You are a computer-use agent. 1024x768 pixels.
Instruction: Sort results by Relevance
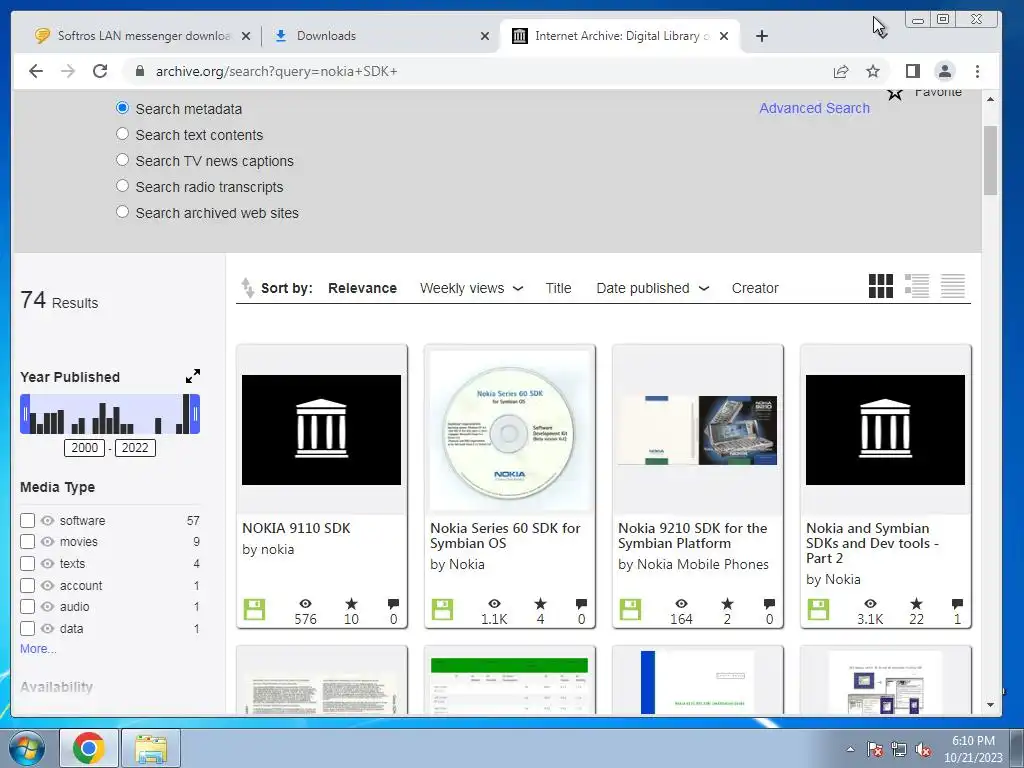[362, 288]
